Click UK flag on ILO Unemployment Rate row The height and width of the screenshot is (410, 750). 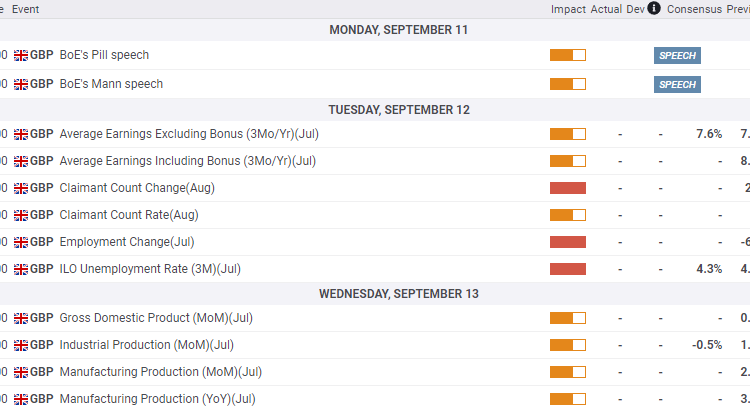pos(21,269)
